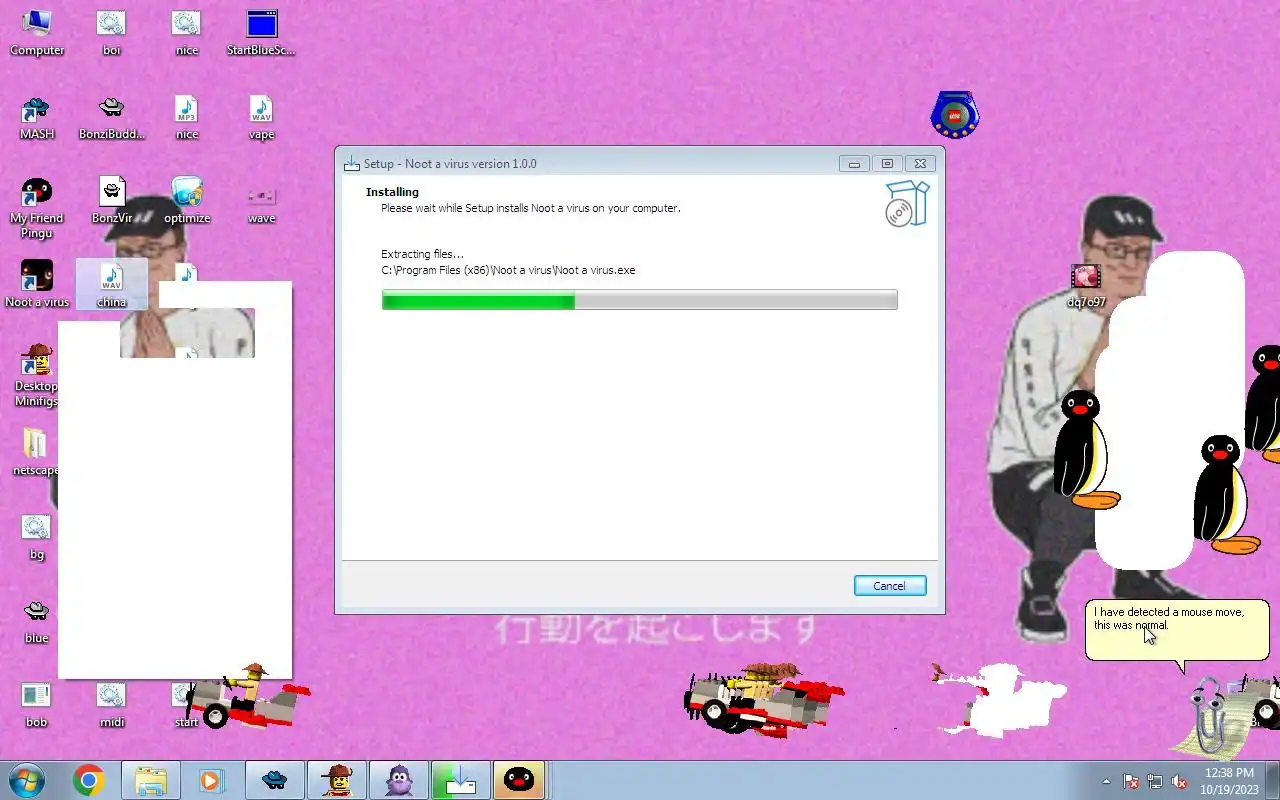
Task: Open the netscape folder
Action: click(35, 452)
